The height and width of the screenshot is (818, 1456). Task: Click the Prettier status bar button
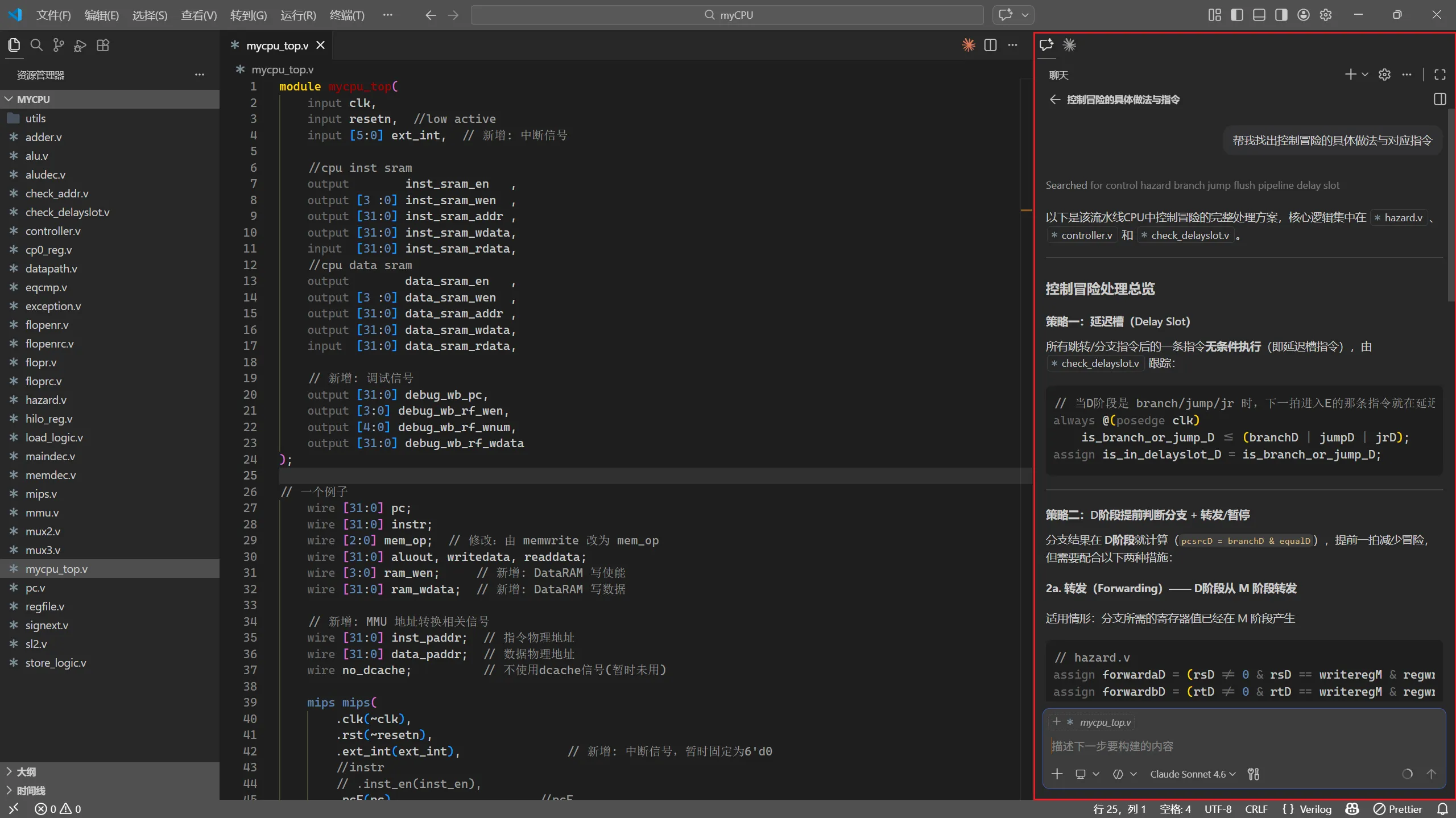pos(1397,809)
